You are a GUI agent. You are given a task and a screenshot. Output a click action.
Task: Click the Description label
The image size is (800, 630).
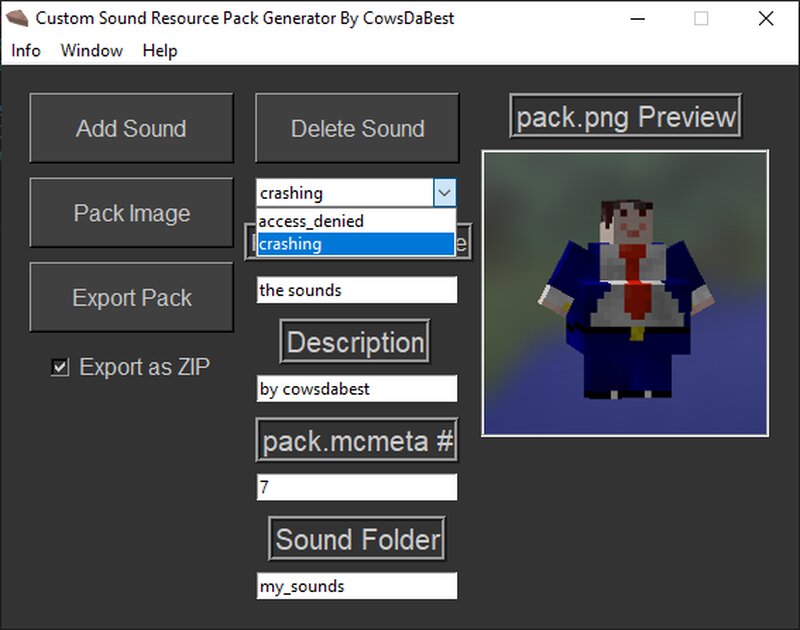pos(355,341)
